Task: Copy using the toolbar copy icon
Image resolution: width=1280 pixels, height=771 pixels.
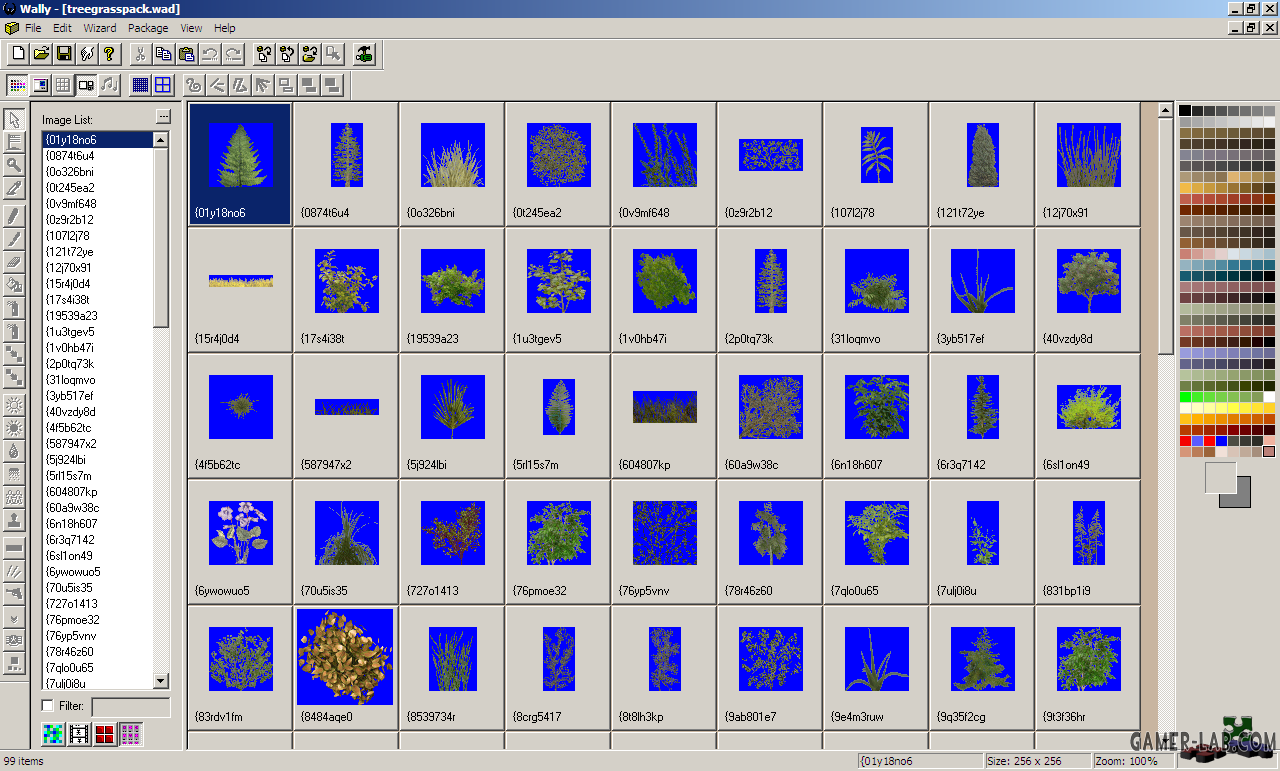Action: (x=164, y=54)
